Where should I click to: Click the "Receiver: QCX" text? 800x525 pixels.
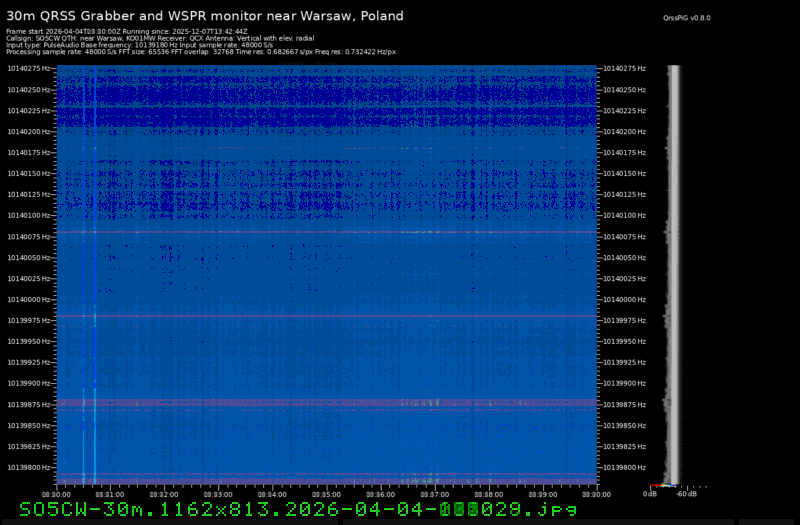click(x=180, y=38)
